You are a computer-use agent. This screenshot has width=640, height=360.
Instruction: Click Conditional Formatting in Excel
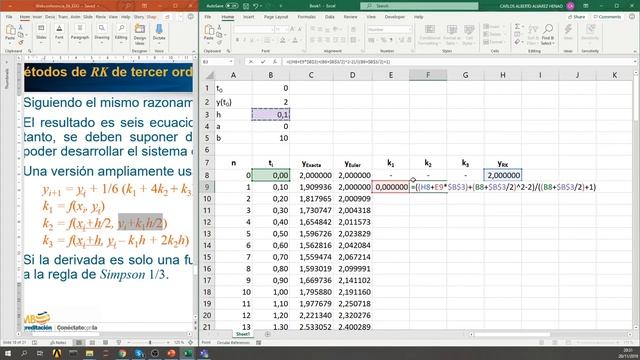(429, 35)
